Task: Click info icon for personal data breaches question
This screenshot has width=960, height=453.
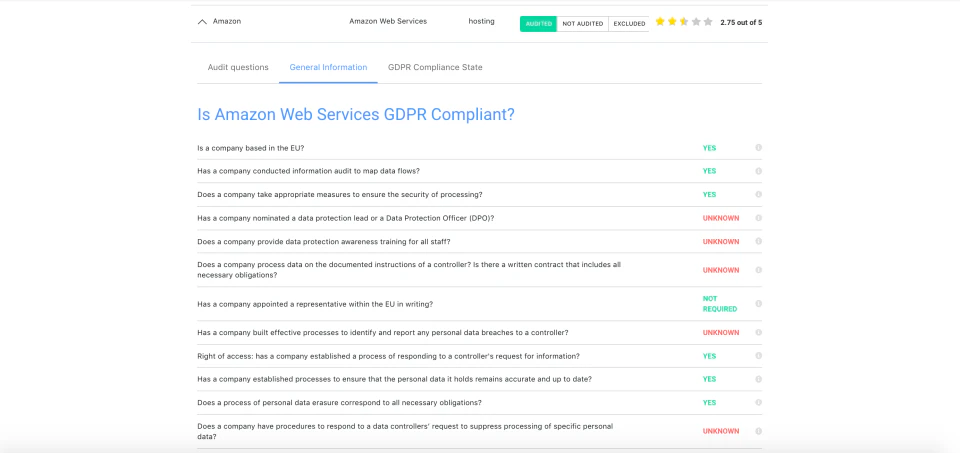Action: click(758, 333)
